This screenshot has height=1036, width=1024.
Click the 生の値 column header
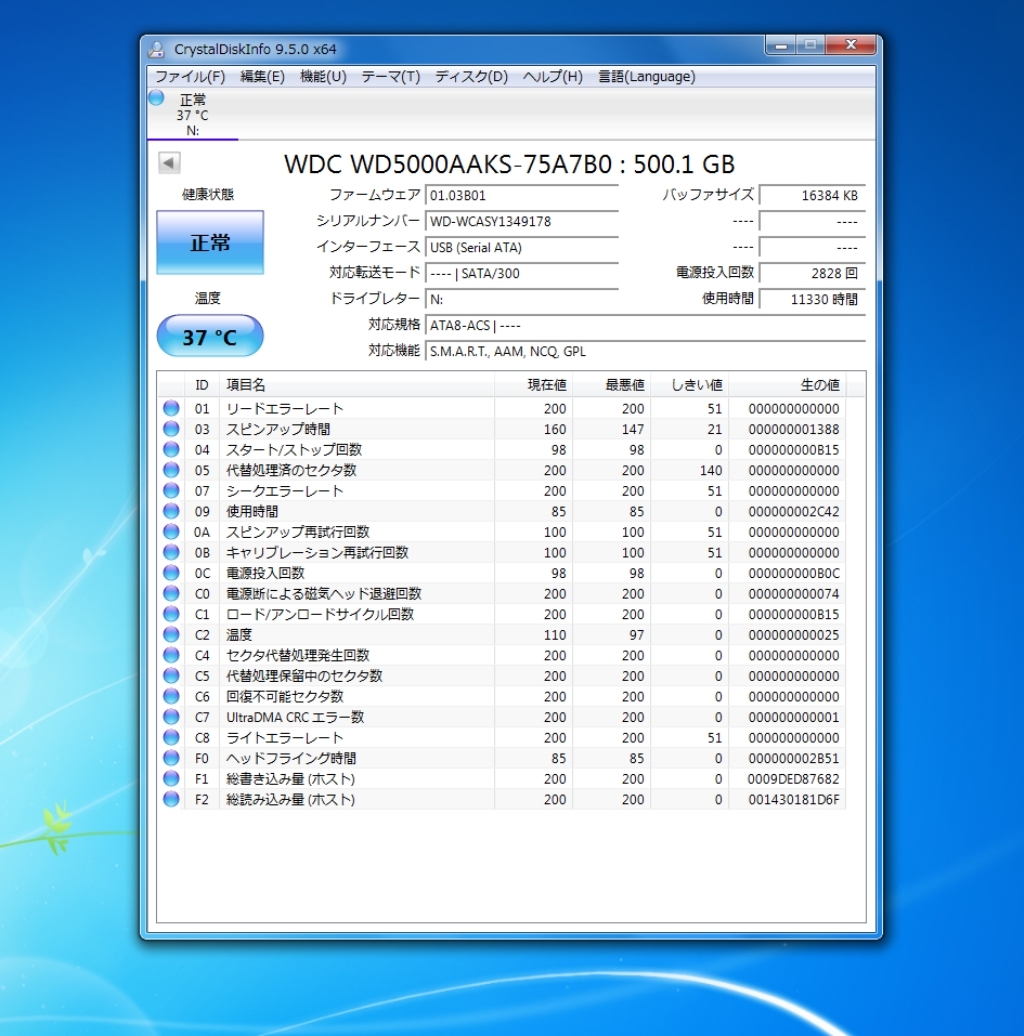coord(819,385)
